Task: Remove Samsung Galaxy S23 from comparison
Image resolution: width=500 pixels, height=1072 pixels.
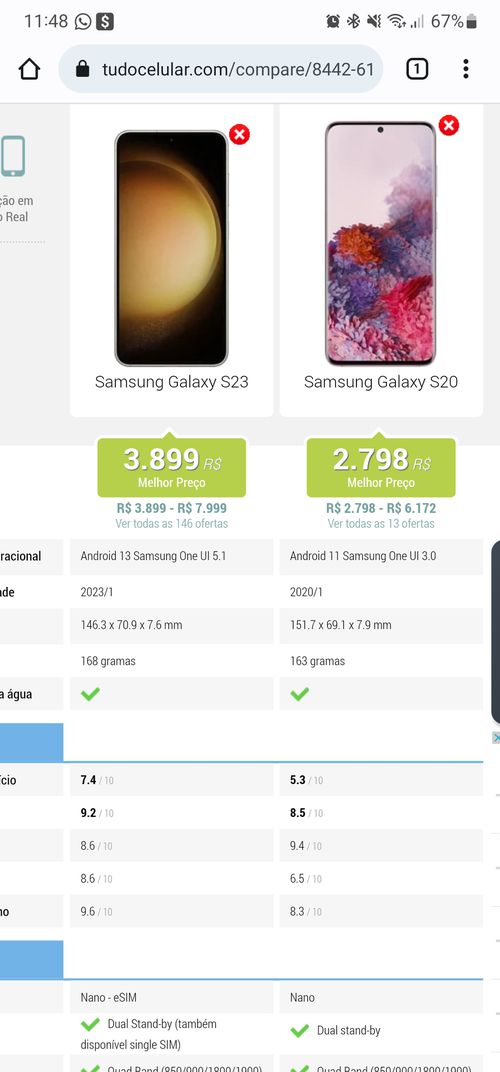Action: point(239,135)
